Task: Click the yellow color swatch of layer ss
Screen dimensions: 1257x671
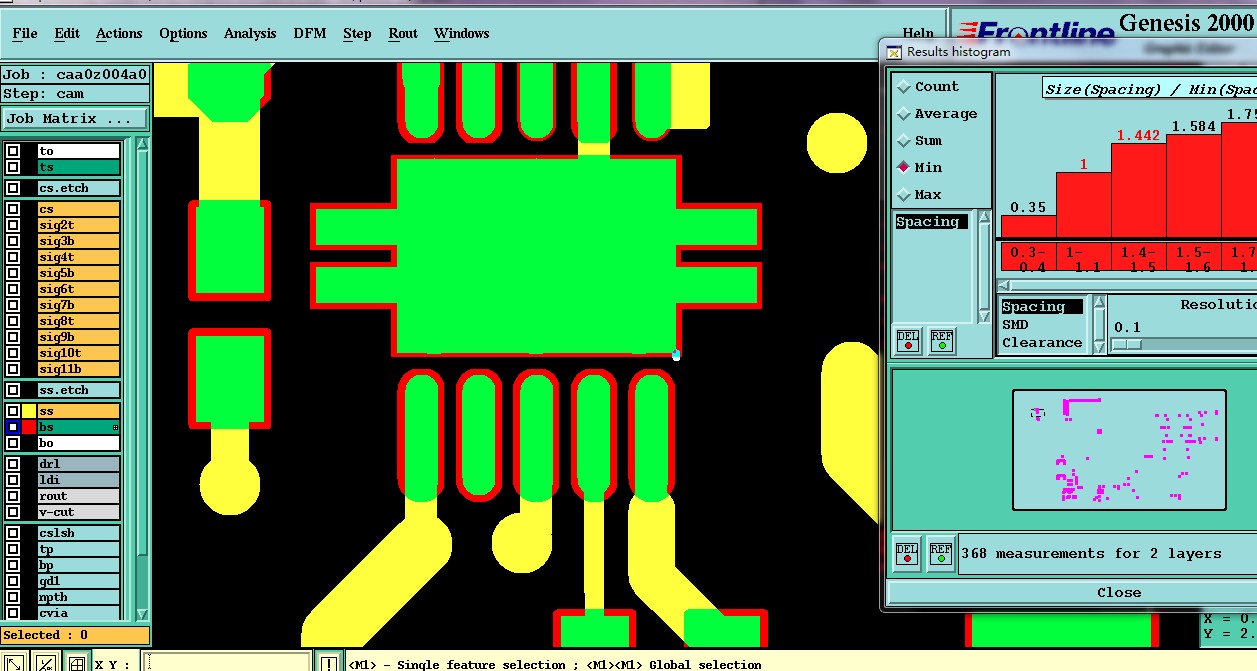Action: pos(29,412)
